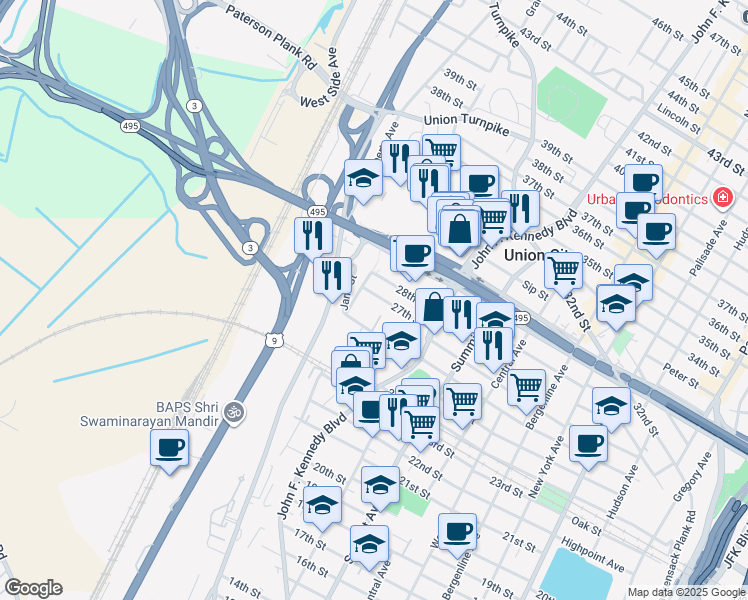748x600 pixels.
Task: Click the Map data ©2025 Google attribution
Action: click(x=687, y=593)
